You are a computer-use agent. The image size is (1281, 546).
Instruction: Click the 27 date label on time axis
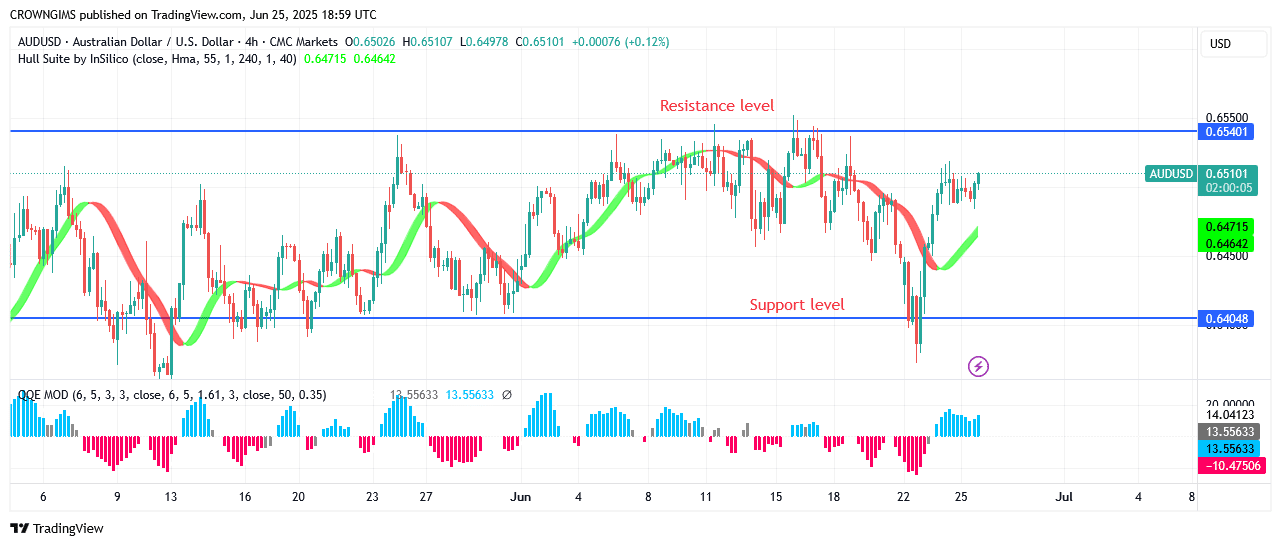tap(426, 496)
